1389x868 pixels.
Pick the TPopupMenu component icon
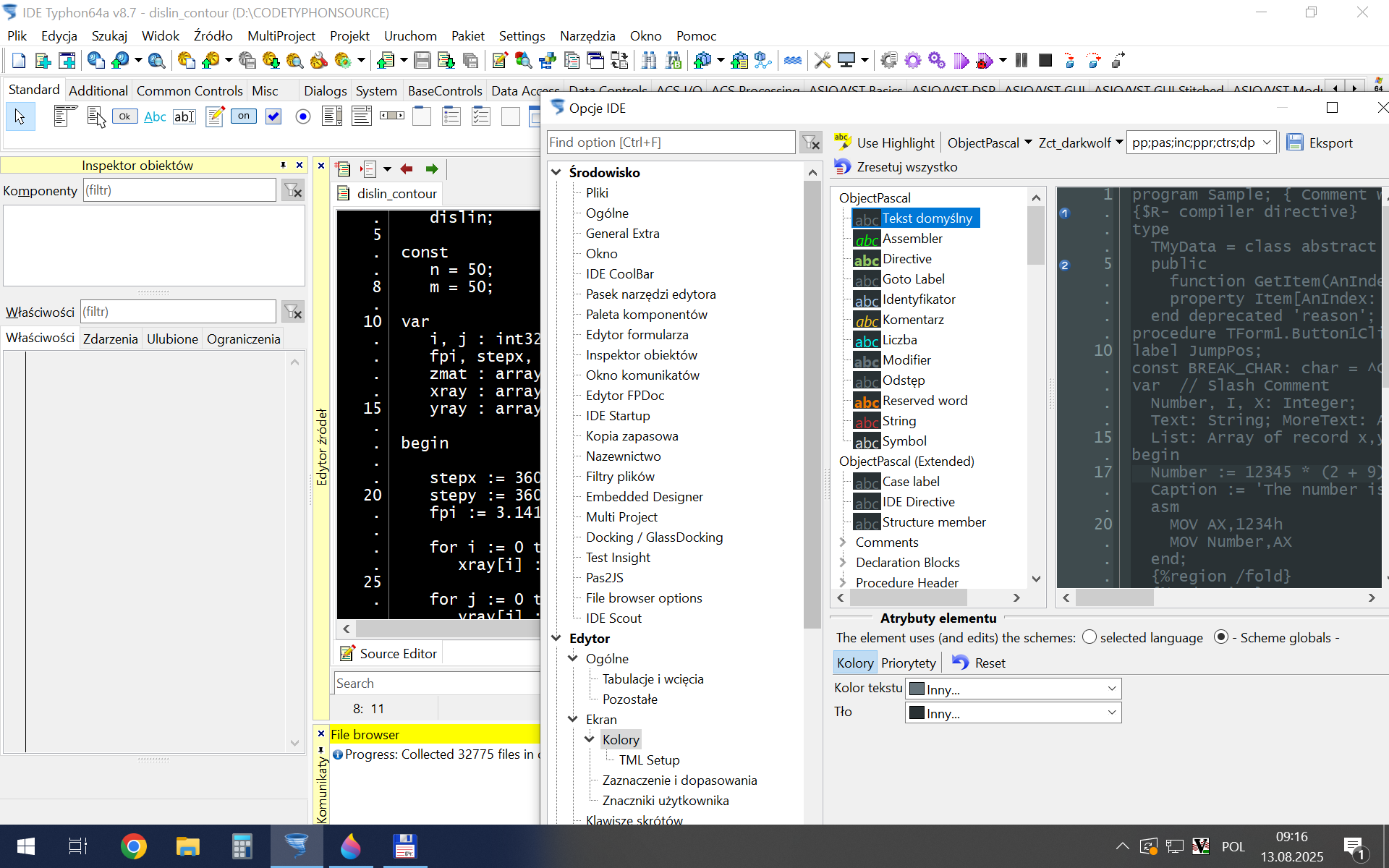(x=96, y=116)
